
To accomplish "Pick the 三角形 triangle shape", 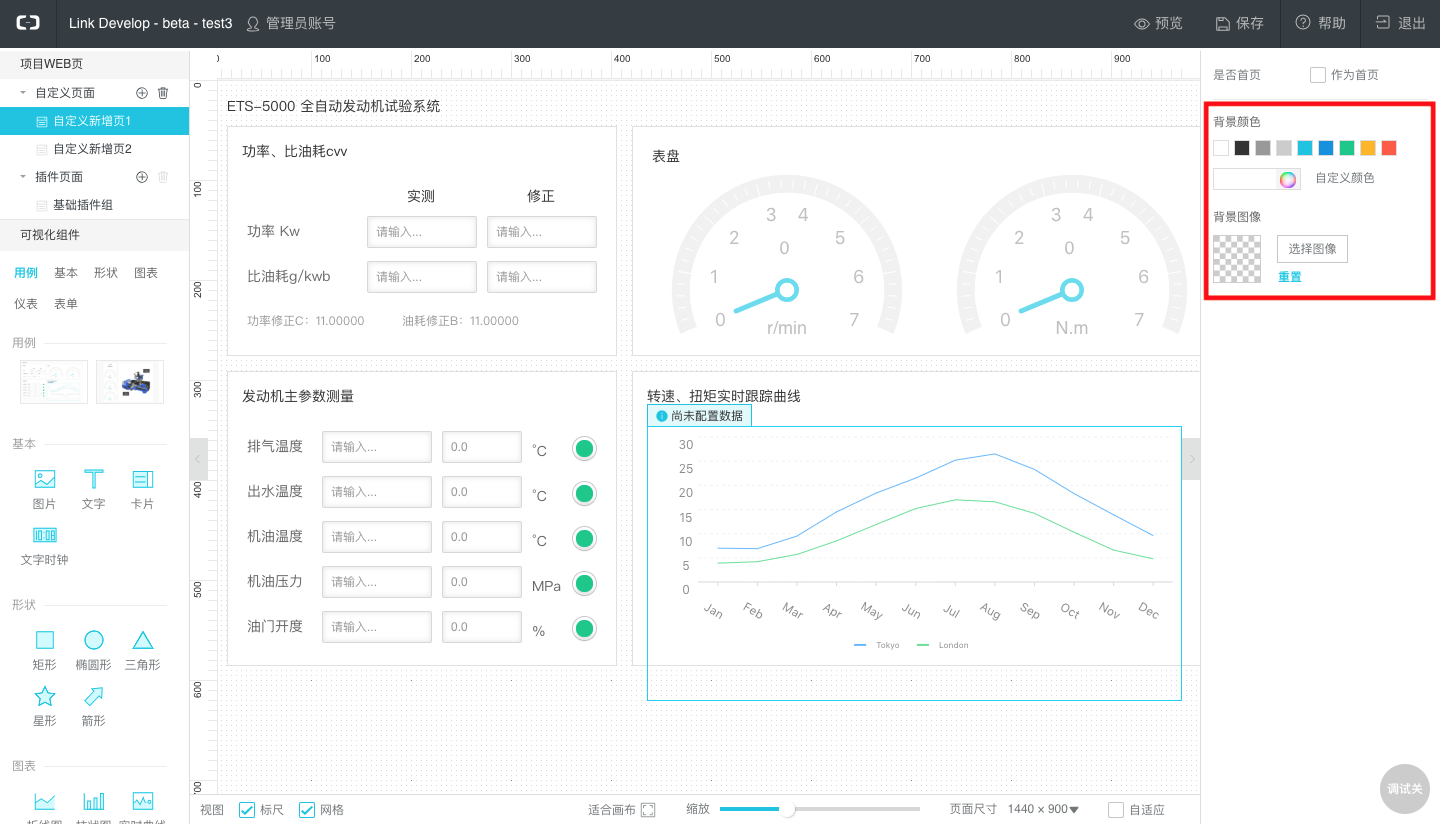I will point(143,649).
